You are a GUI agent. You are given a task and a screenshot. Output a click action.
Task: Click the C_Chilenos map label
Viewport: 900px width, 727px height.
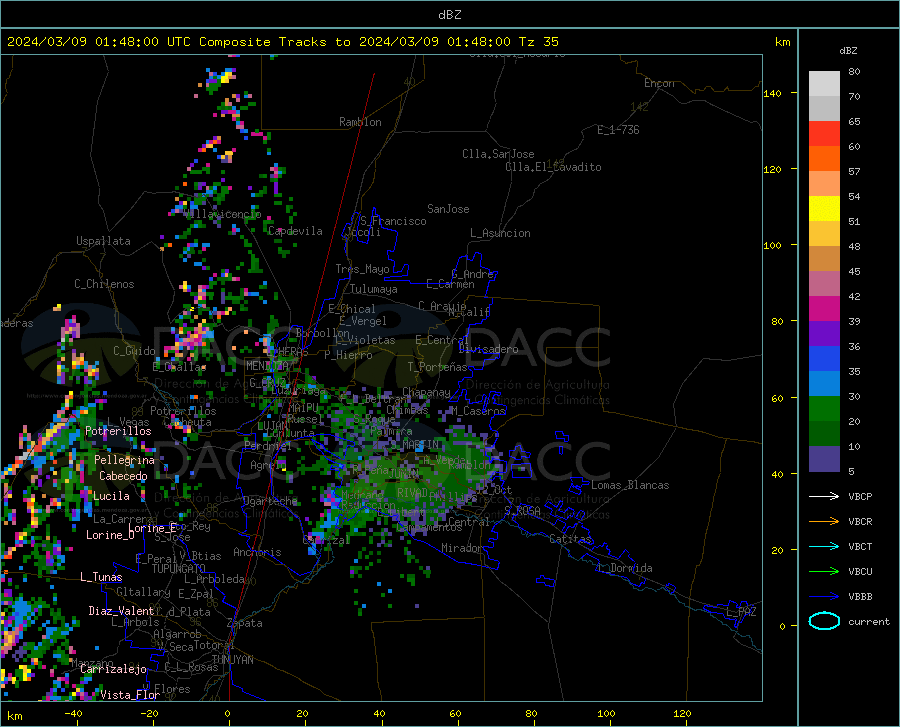[x=104, y=284]
